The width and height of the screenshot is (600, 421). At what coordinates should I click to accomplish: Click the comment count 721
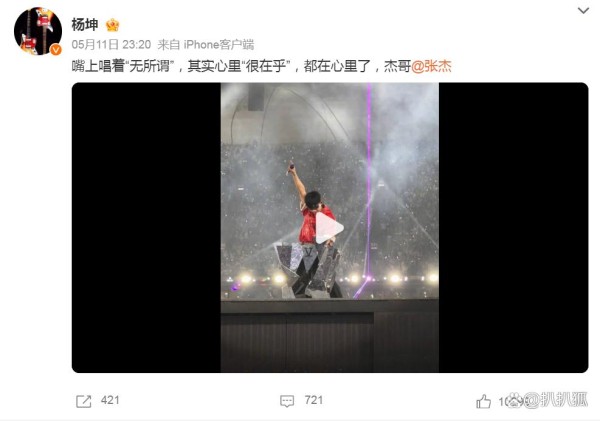coord(314,400)
